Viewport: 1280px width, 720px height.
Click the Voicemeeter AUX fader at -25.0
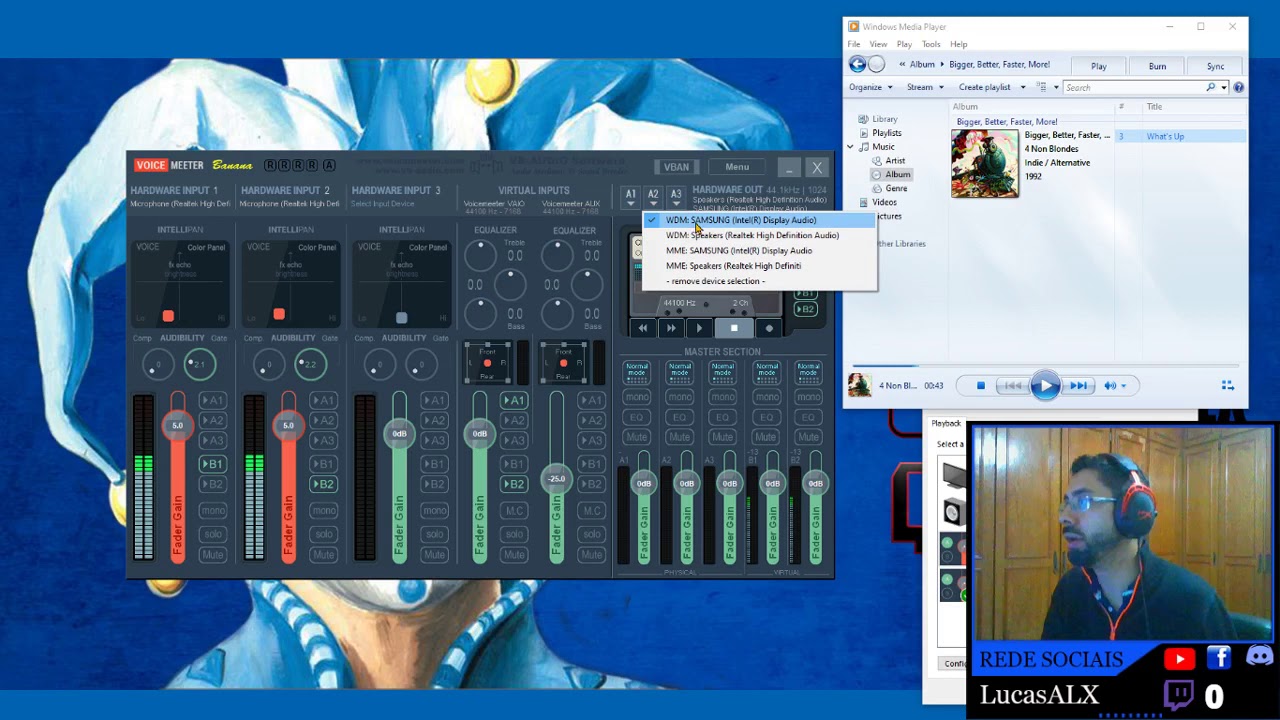556,479
